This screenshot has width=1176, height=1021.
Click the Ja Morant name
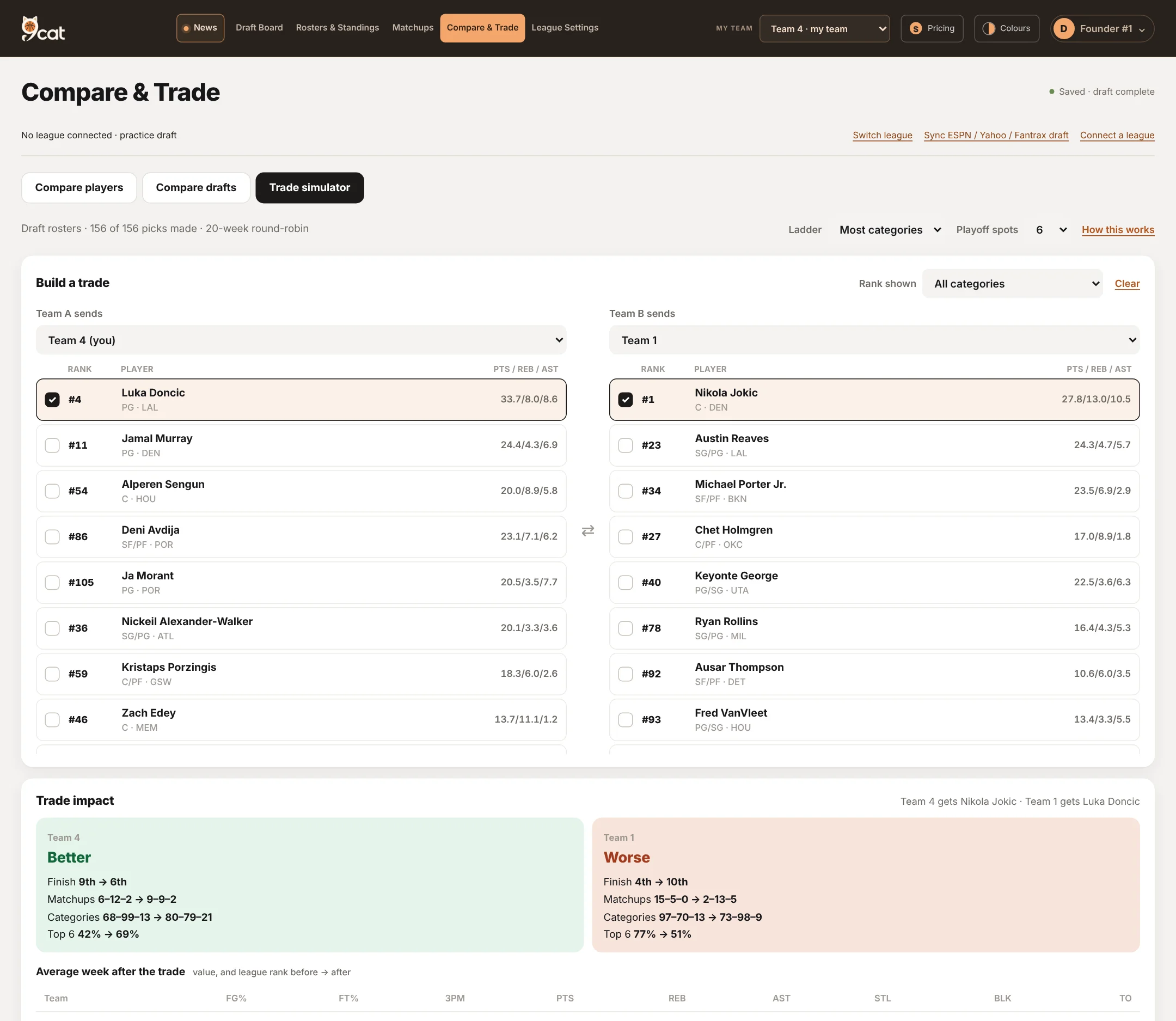[x=148, y=576]
